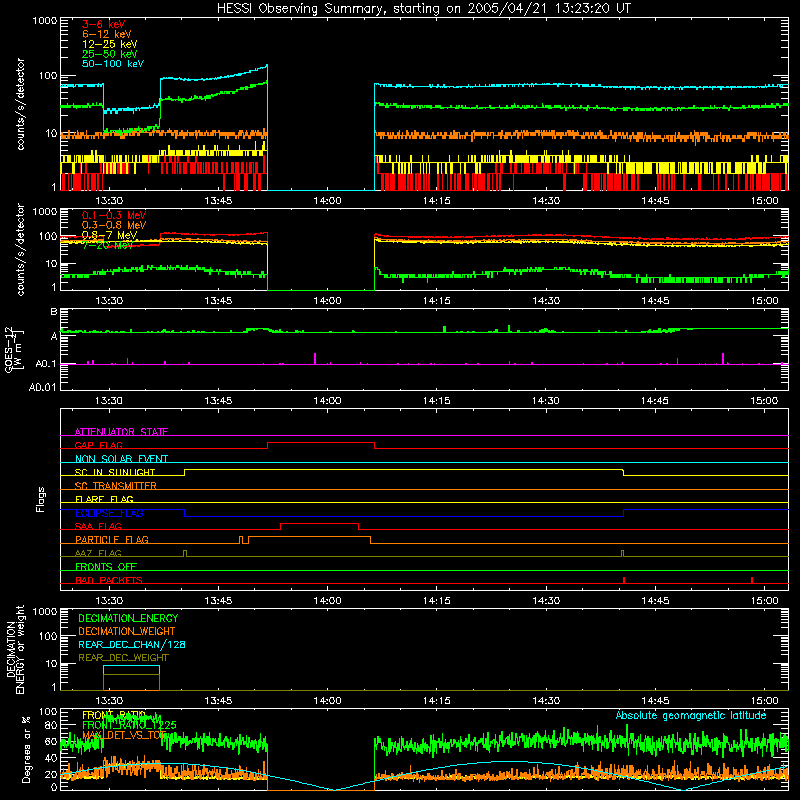
Task: Click the A0.1 tick label on GOES panel
Action: coord(46,364)
